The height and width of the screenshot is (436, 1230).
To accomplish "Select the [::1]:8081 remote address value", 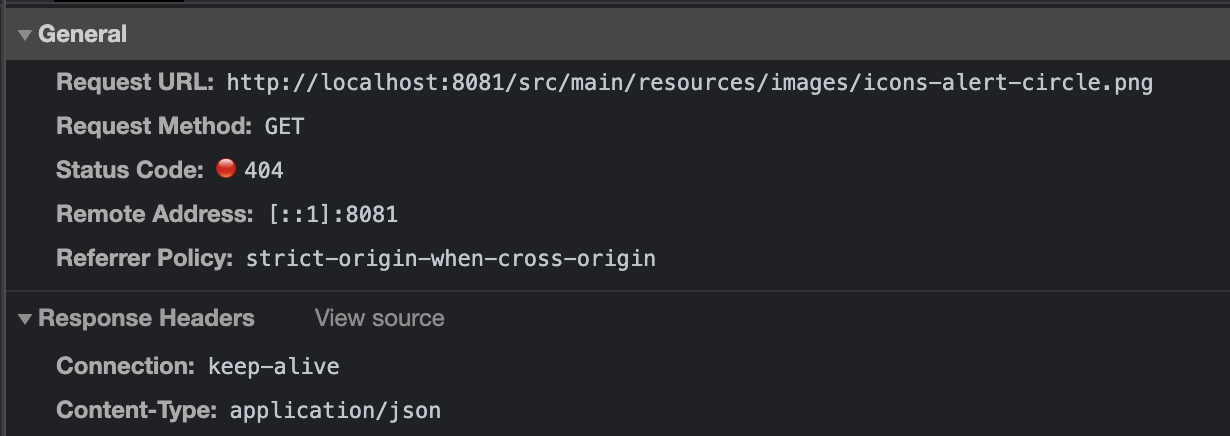I will [333, 215].
